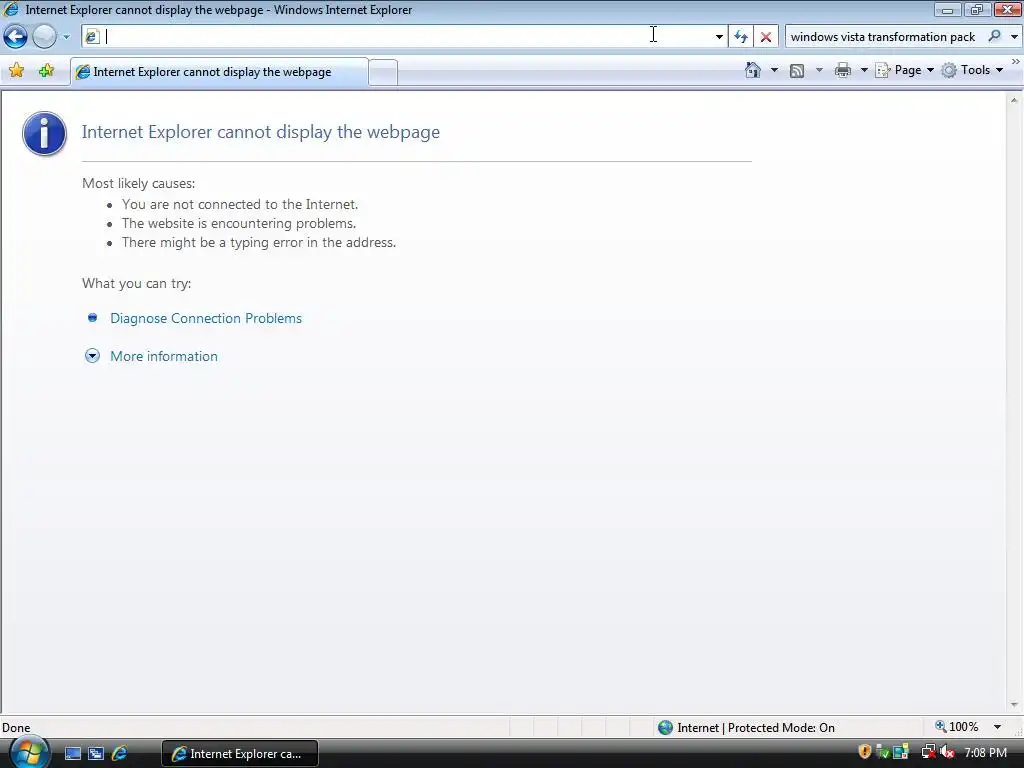Click the error heading Internet Explorer cannot display the webpage
The width and height of the screenshot is (1024, 768).
pos(261,132)
